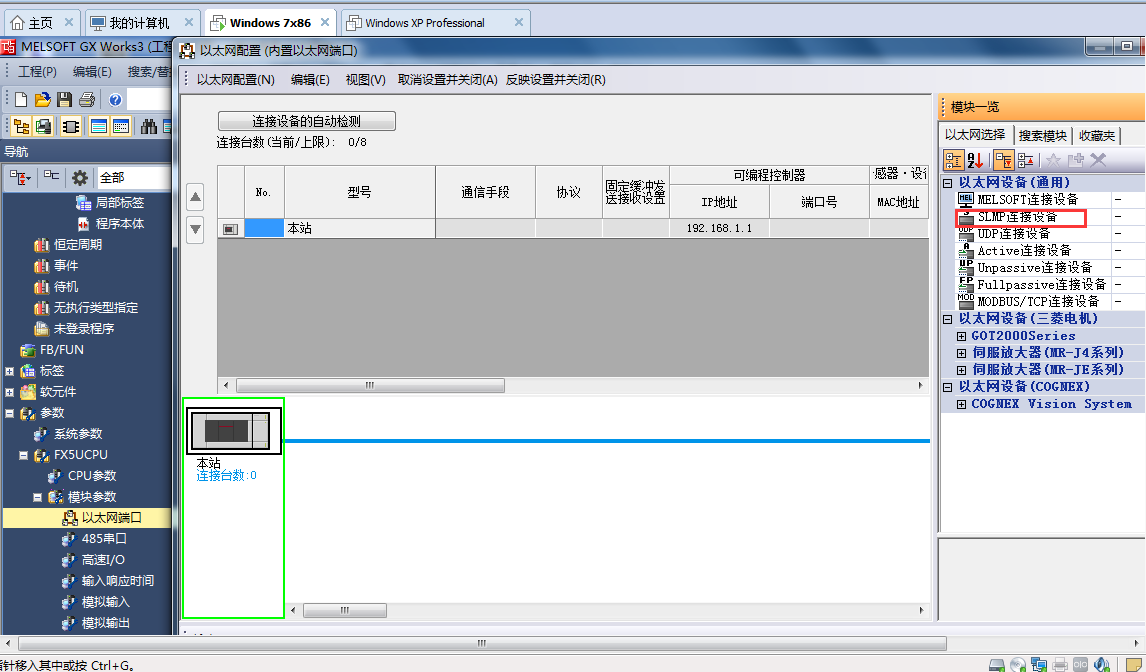Click the grey X delete icon in module list
The image size is (1146, 672).
pos(1098,160)
